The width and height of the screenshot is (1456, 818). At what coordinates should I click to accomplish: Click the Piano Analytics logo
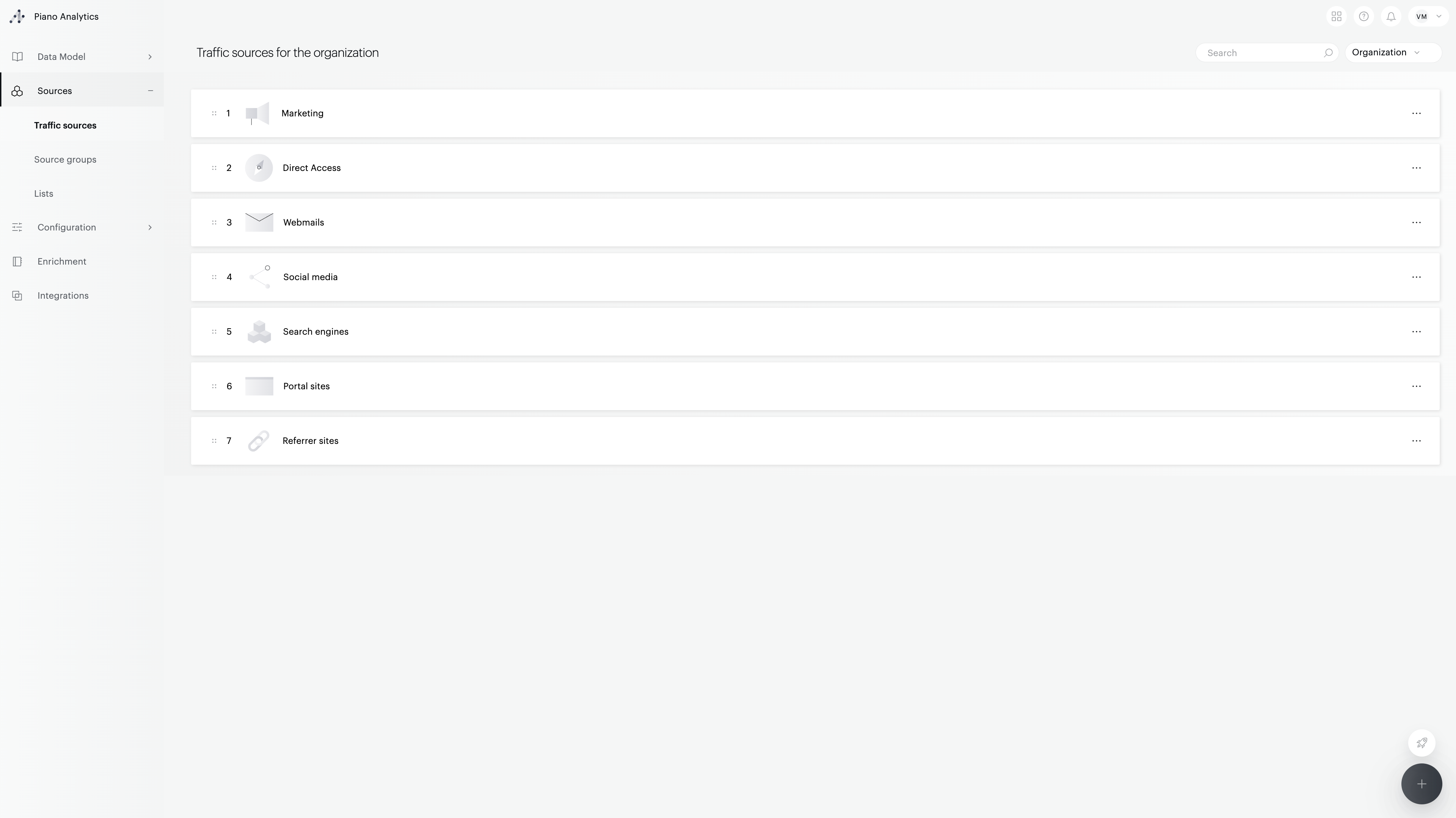17,16
